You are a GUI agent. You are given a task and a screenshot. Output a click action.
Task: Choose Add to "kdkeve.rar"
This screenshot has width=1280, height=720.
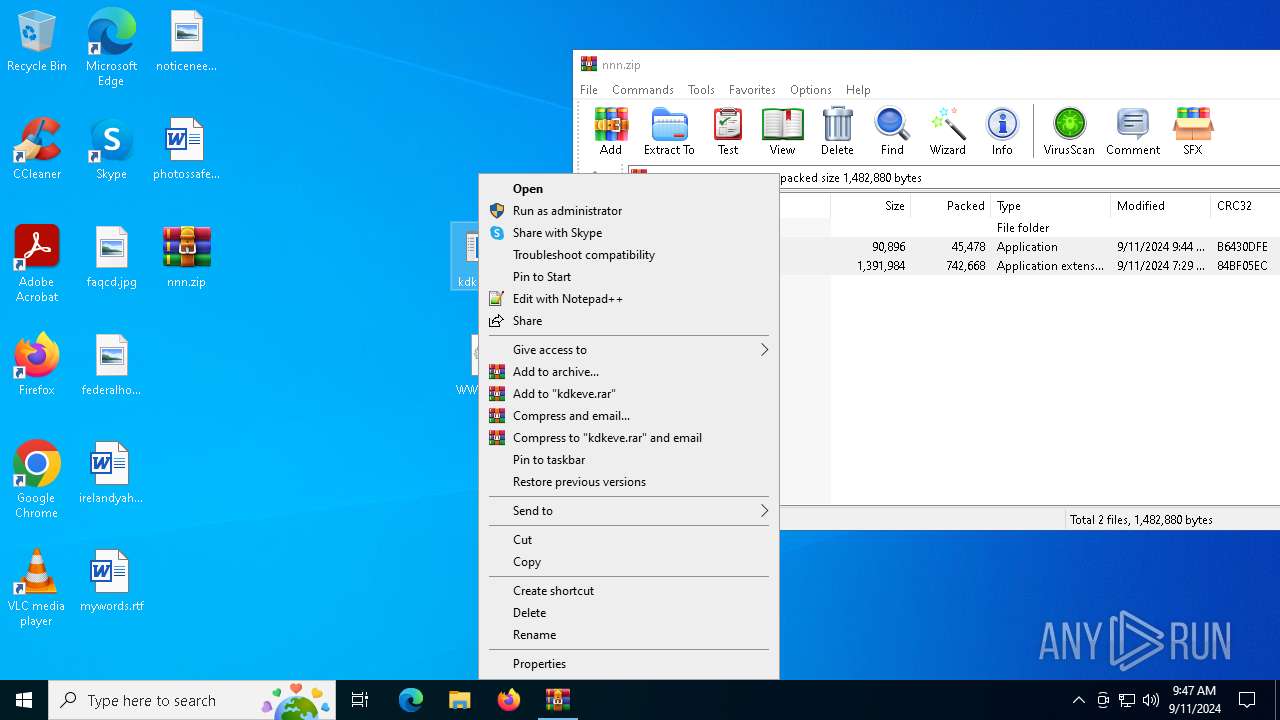click(629, 394)
